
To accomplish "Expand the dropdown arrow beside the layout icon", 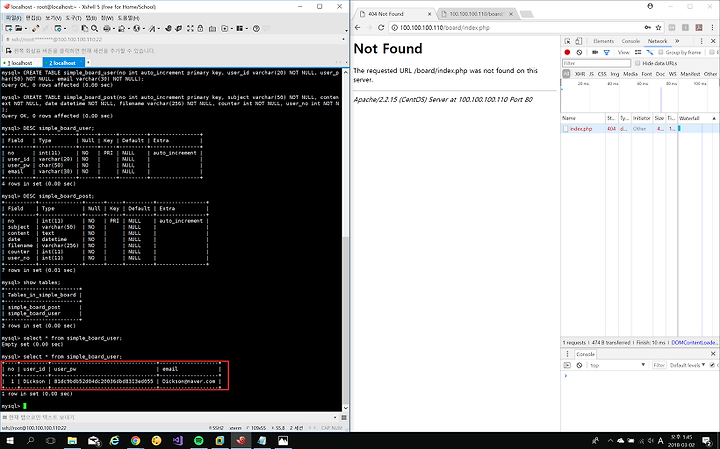I will click(246, 28).
